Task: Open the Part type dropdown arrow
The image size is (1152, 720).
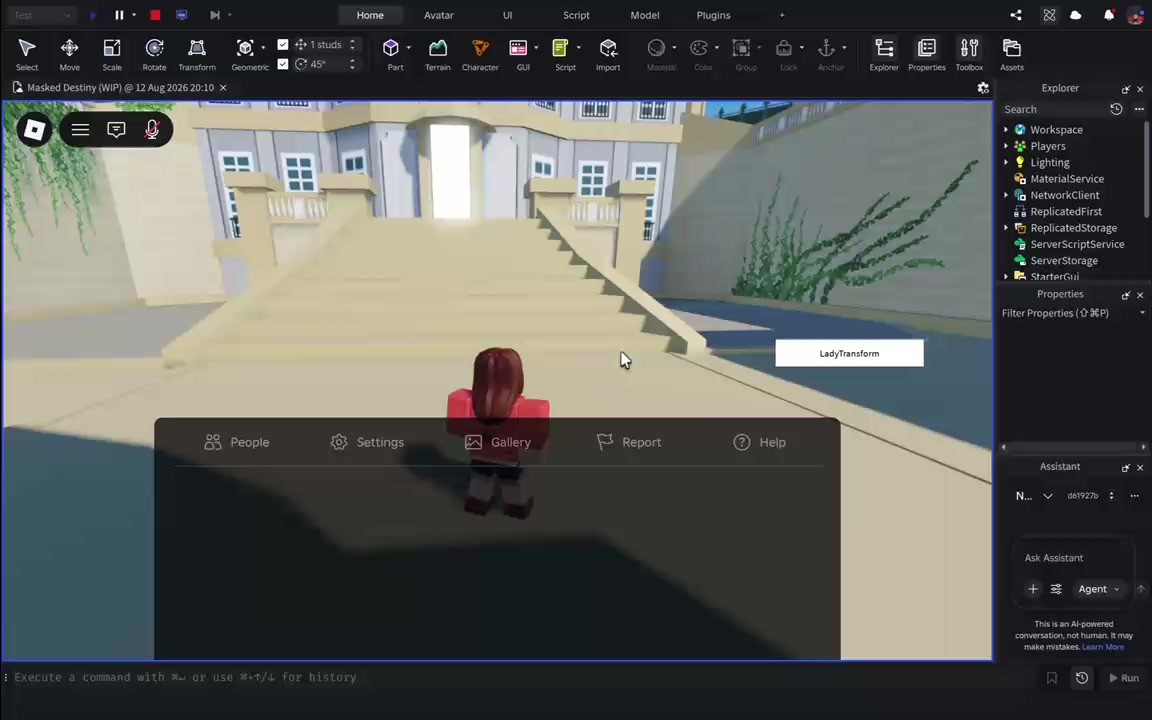Action: pyautogui.click(x=408, y=48)
